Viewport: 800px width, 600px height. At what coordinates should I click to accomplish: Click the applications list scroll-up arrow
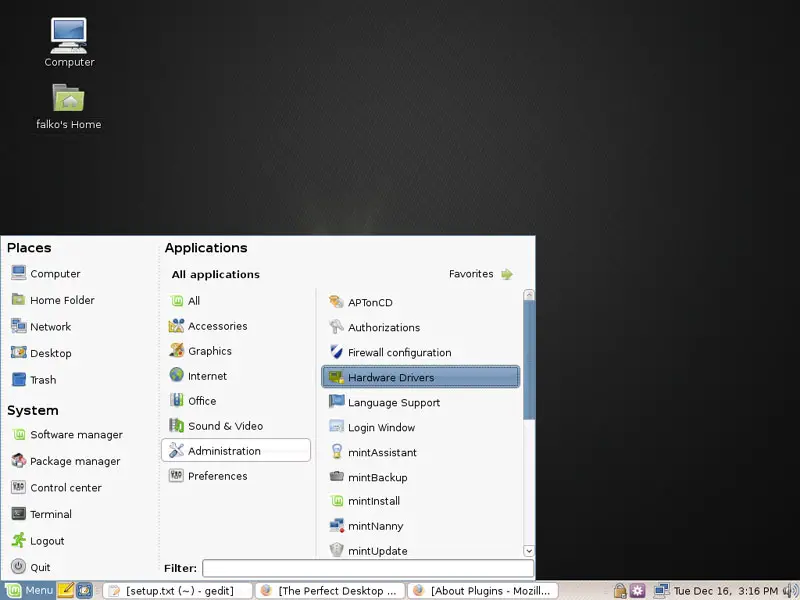click(x=529, y=295)
